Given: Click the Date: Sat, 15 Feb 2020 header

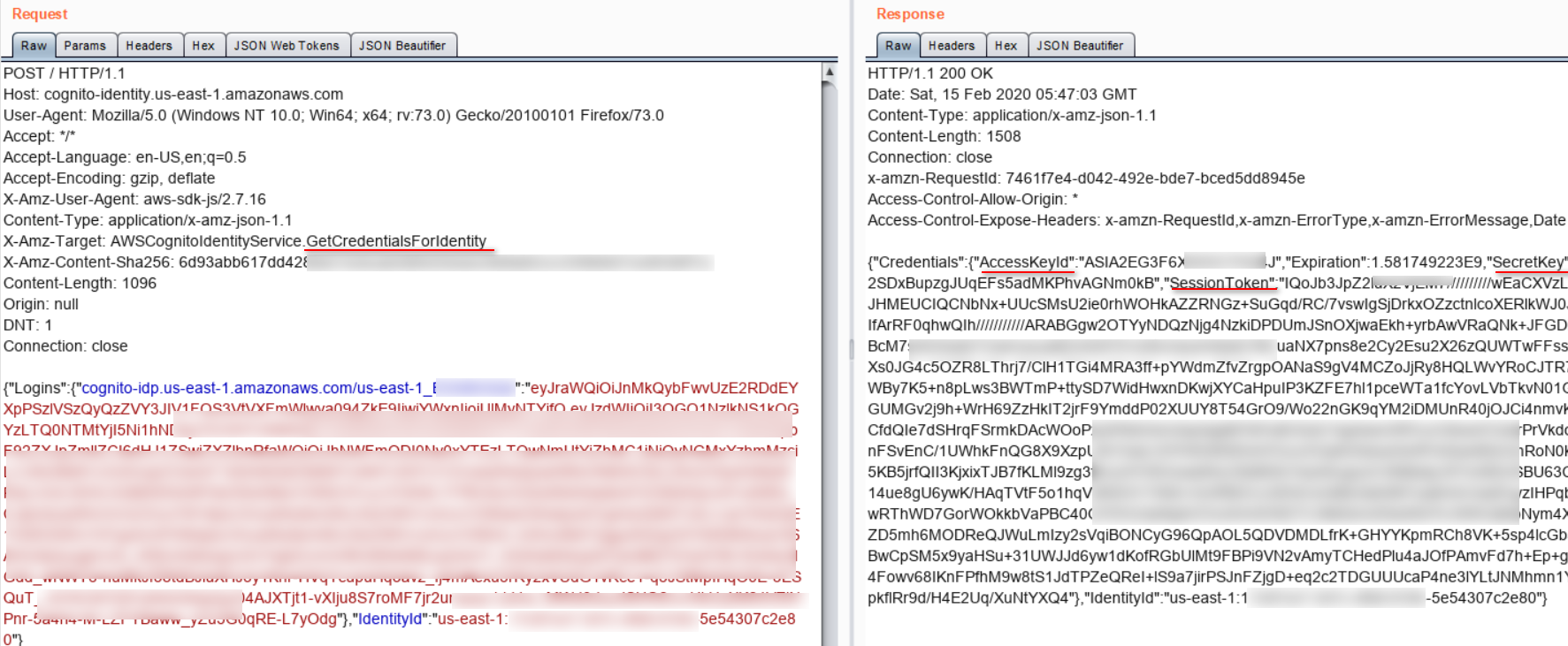Looking at the screenshot, I should 1002,95.
